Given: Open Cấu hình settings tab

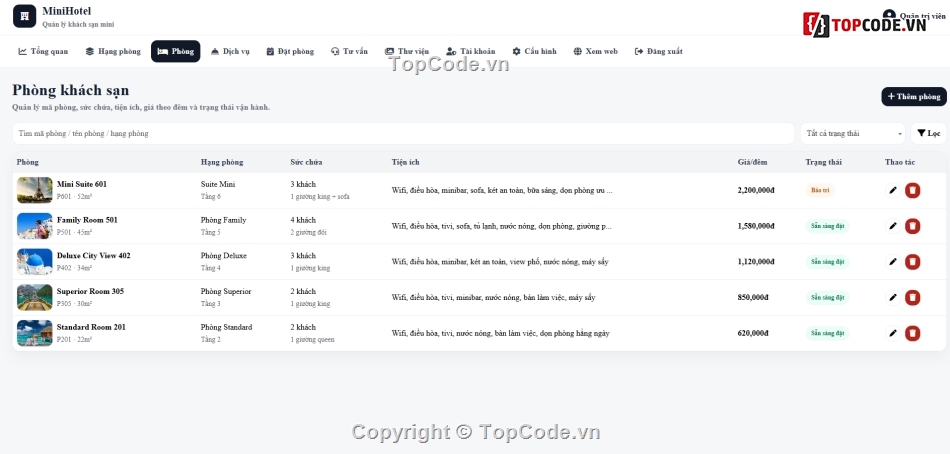Looking at the screenshot, I should [534, 52].
